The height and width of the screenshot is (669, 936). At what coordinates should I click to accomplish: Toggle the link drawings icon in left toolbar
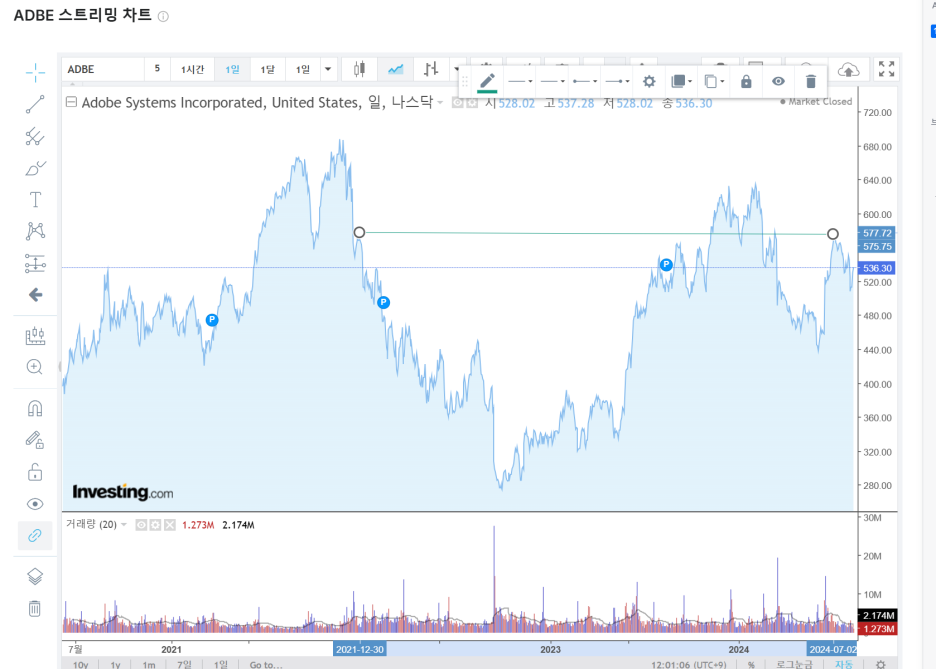35,535
